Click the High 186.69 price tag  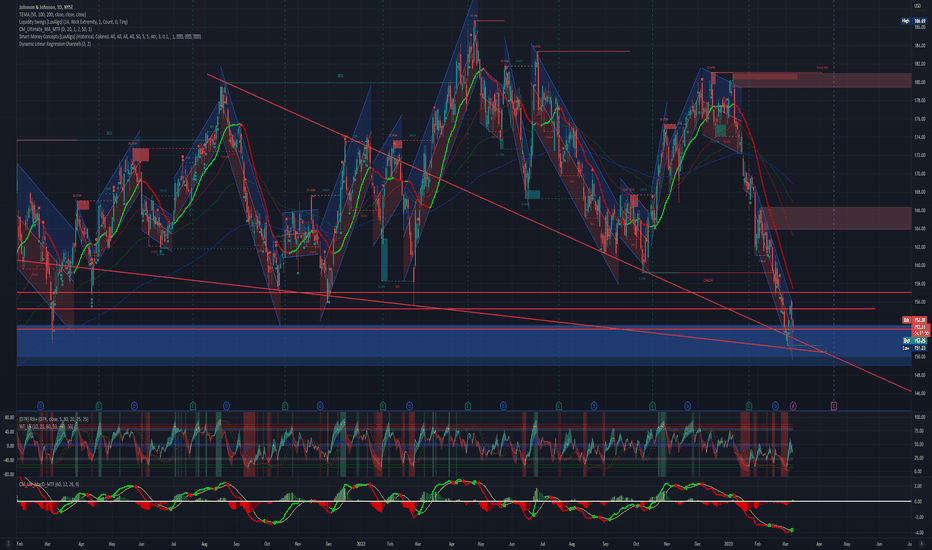coord(914,21)
